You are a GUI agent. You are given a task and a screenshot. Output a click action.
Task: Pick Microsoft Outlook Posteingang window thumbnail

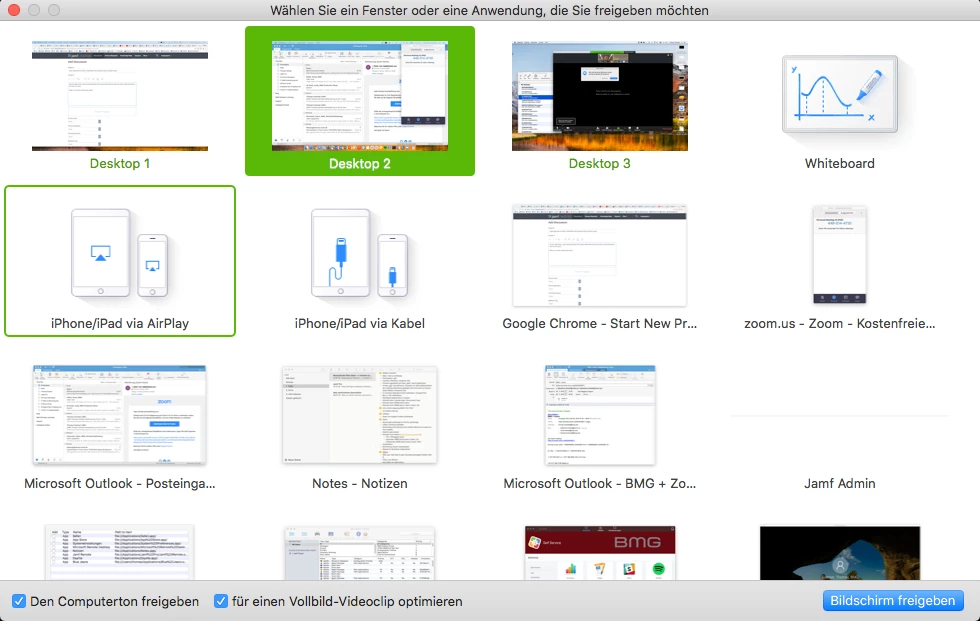tap(119, 415)
